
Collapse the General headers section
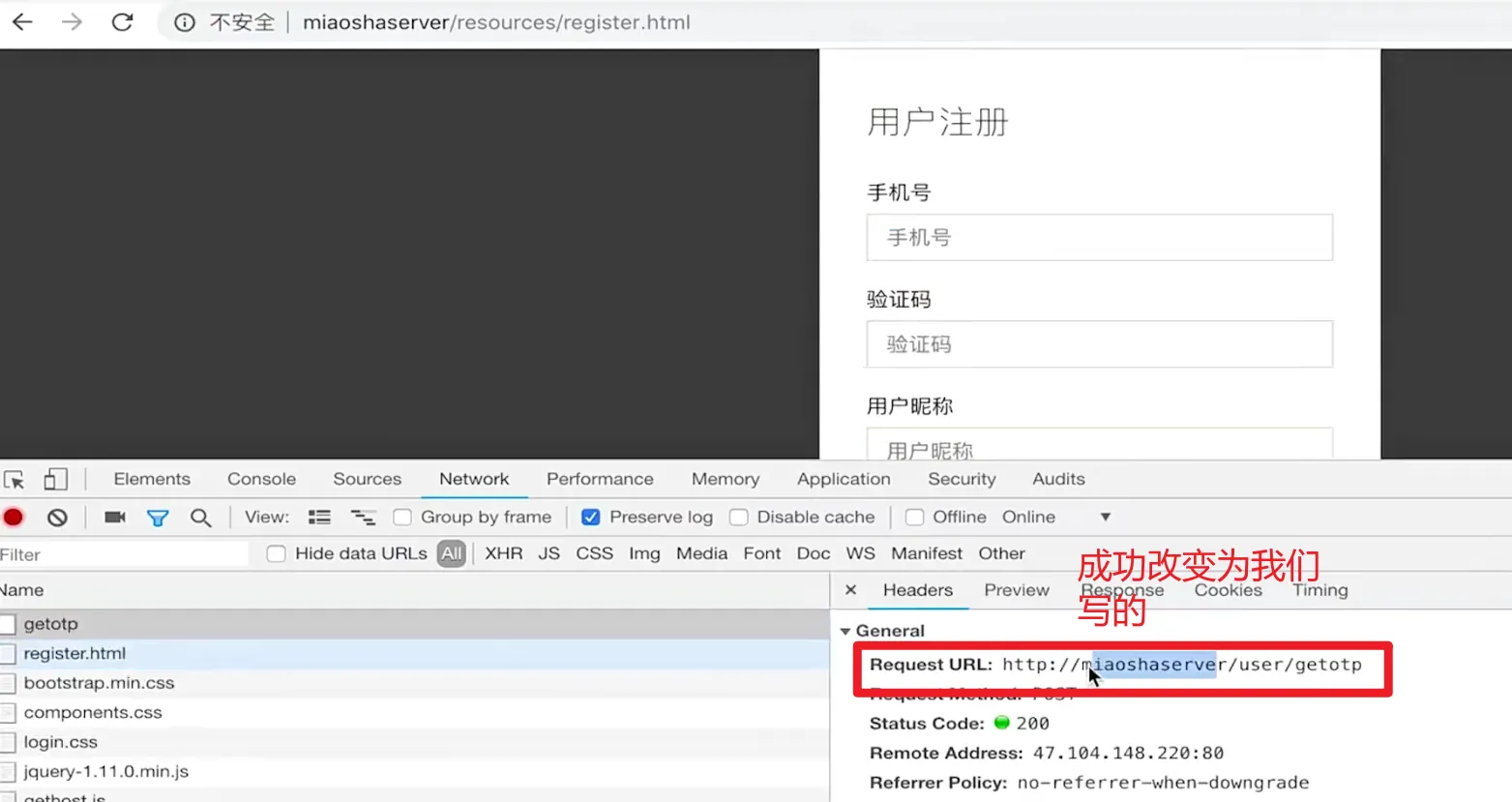pos(845,631)
